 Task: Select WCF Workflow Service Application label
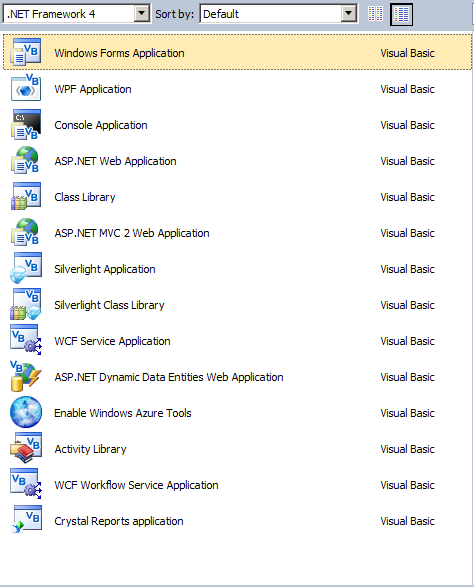pyautogui.click(x=136, y=485)
